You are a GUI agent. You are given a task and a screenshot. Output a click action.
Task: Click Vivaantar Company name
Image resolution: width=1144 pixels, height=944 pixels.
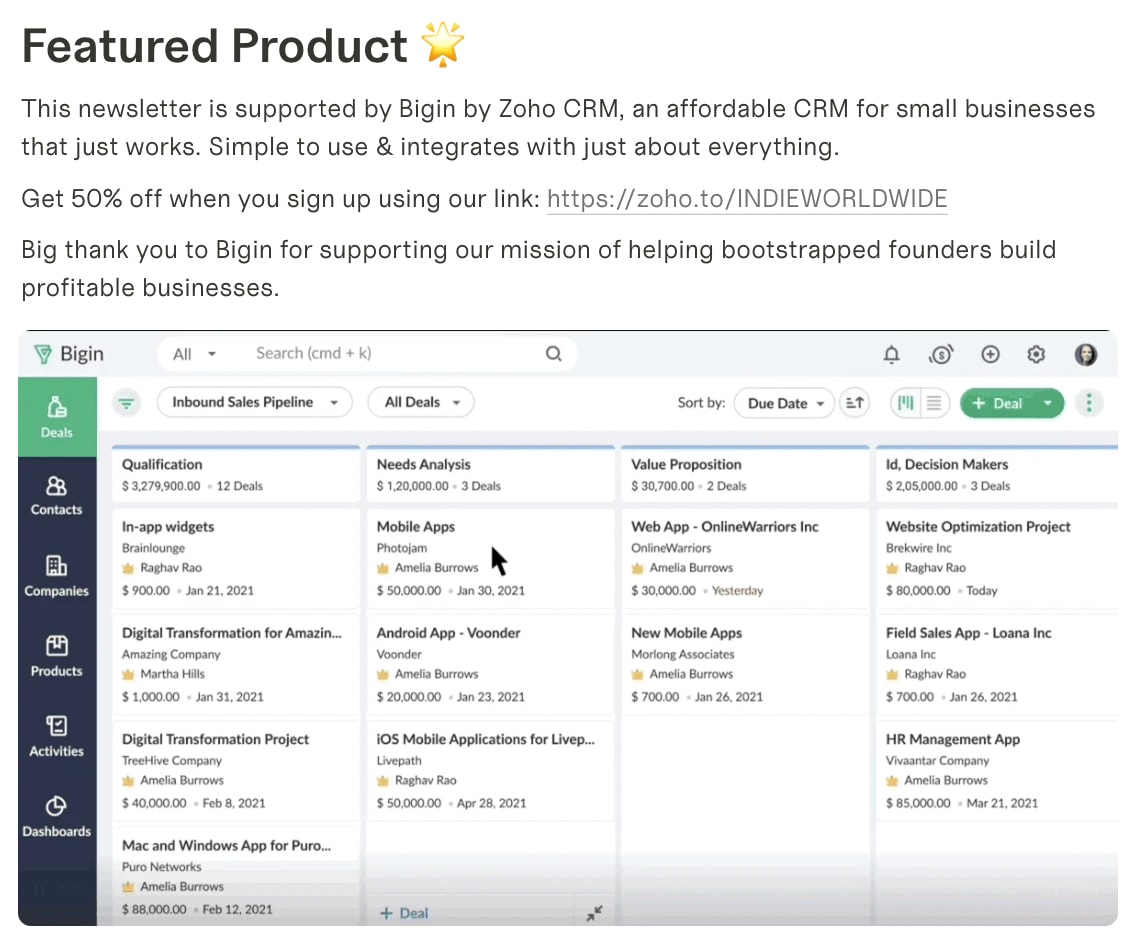point(938,761)
